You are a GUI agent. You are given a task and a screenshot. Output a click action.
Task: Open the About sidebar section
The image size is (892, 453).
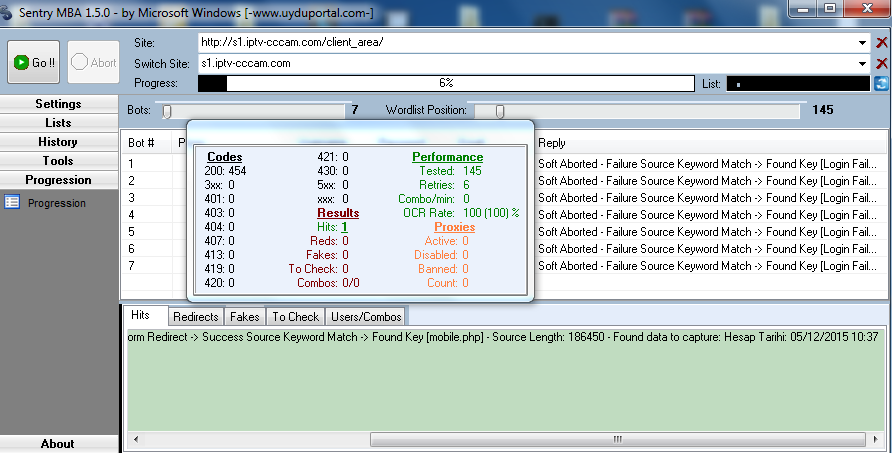(x=58, y=444)
